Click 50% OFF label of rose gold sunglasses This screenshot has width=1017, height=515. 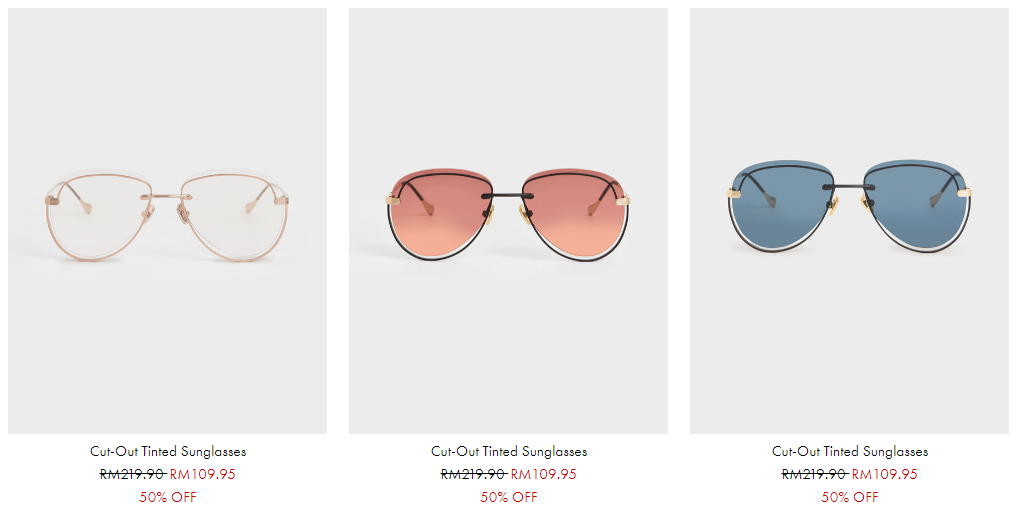point(167,497)
